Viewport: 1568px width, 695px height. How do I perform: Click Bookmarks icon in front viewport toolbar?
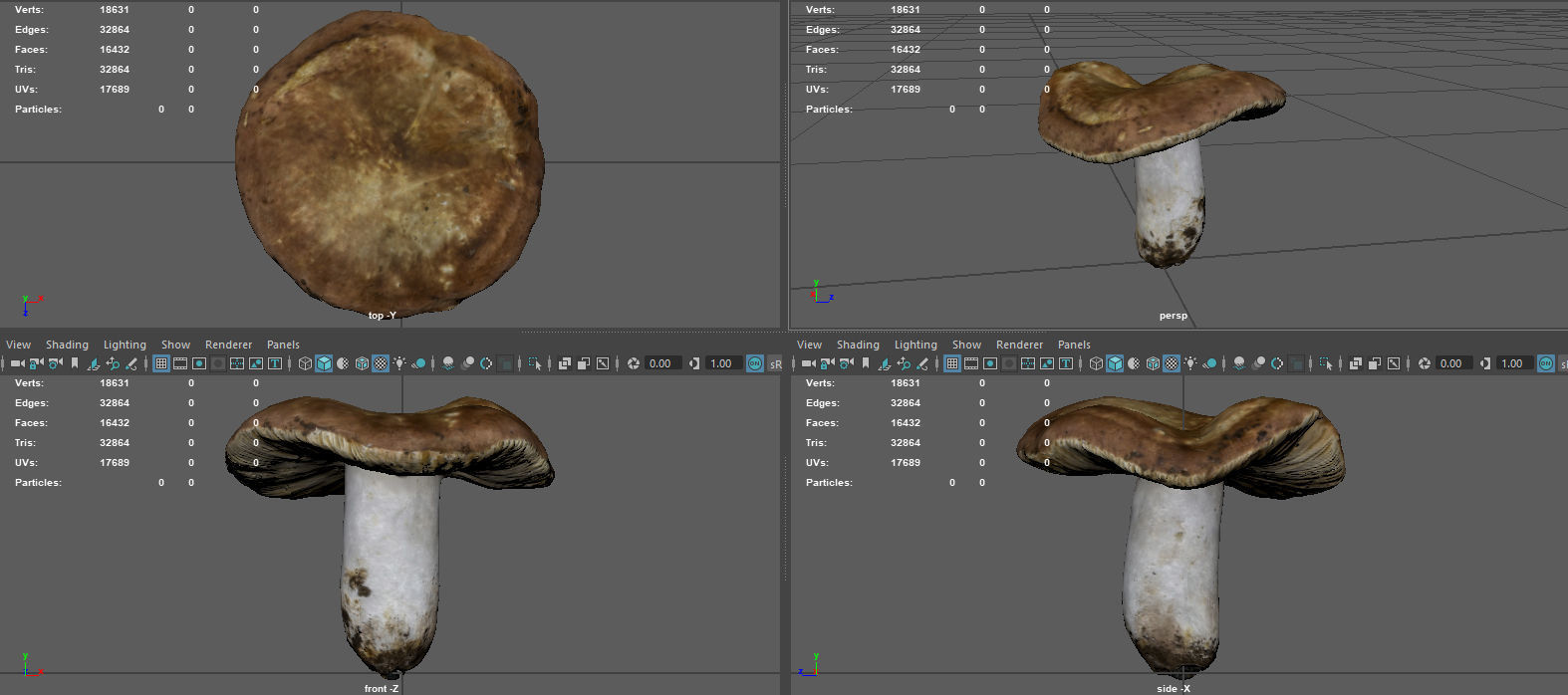tap(74, 363)
